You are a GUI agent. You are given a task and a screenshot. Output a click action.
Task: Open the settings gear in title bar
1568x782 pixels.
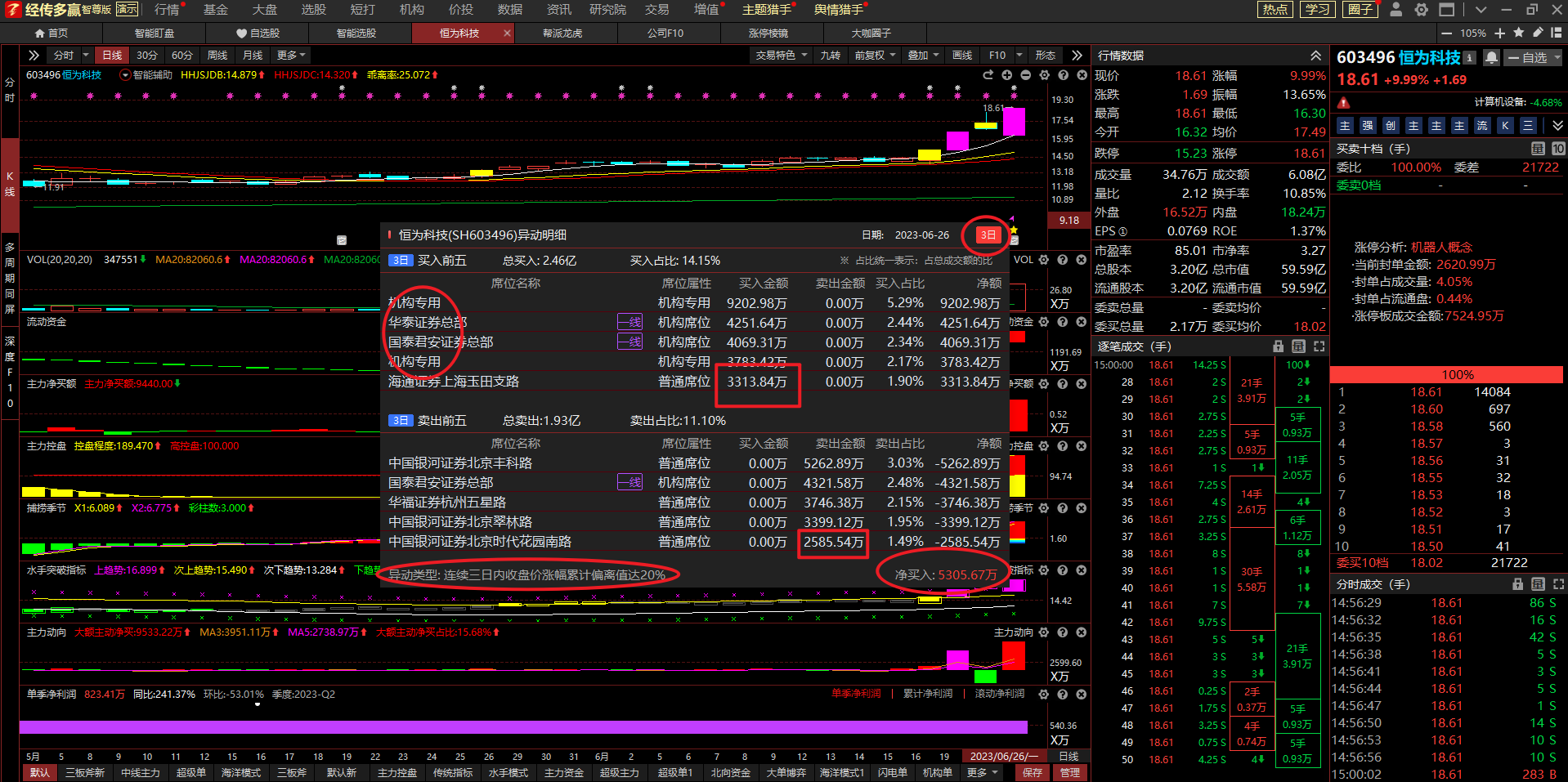[x=1422, y=10]
